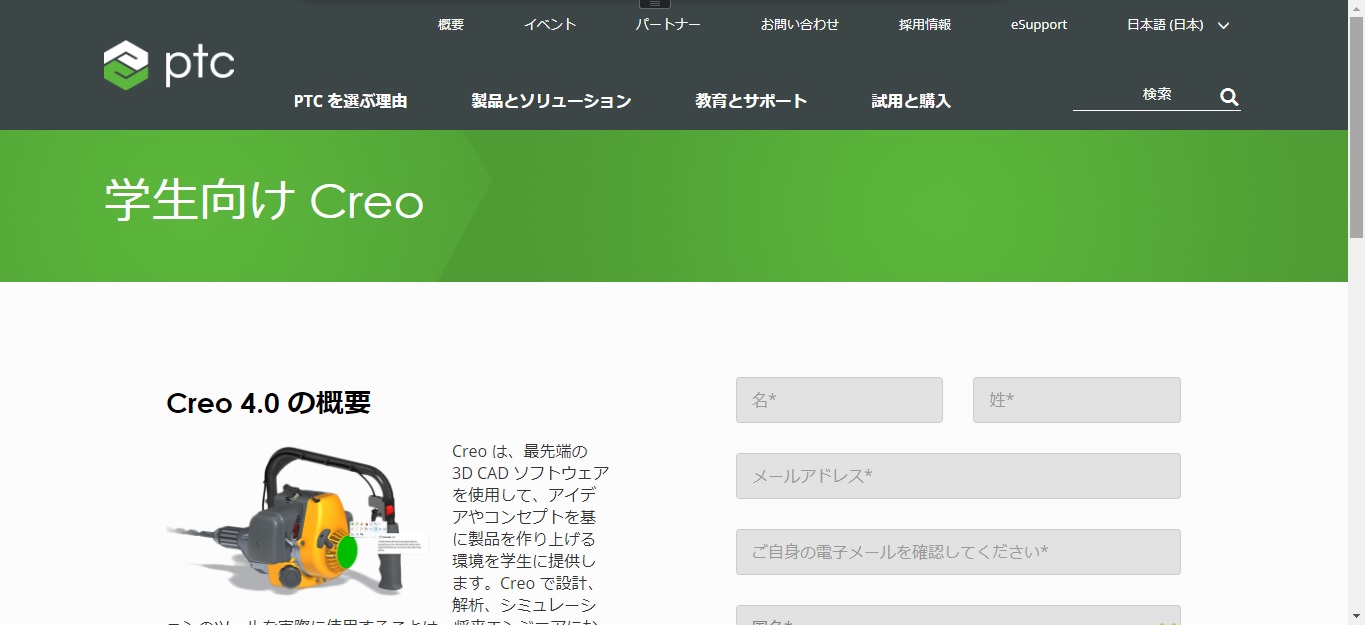Click the scrollbar up arrow
Viewport: 1365px width, 625px height.
1357,7
